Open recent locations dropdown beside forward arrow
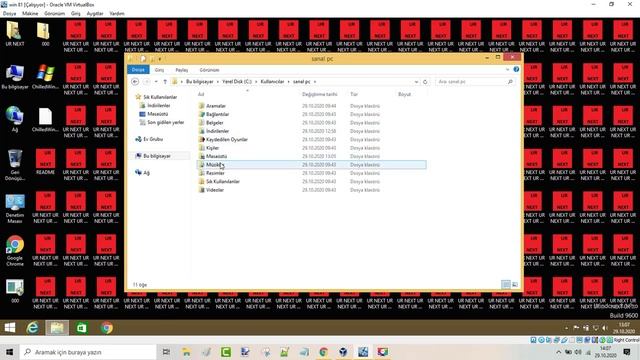 click(156, 82)
